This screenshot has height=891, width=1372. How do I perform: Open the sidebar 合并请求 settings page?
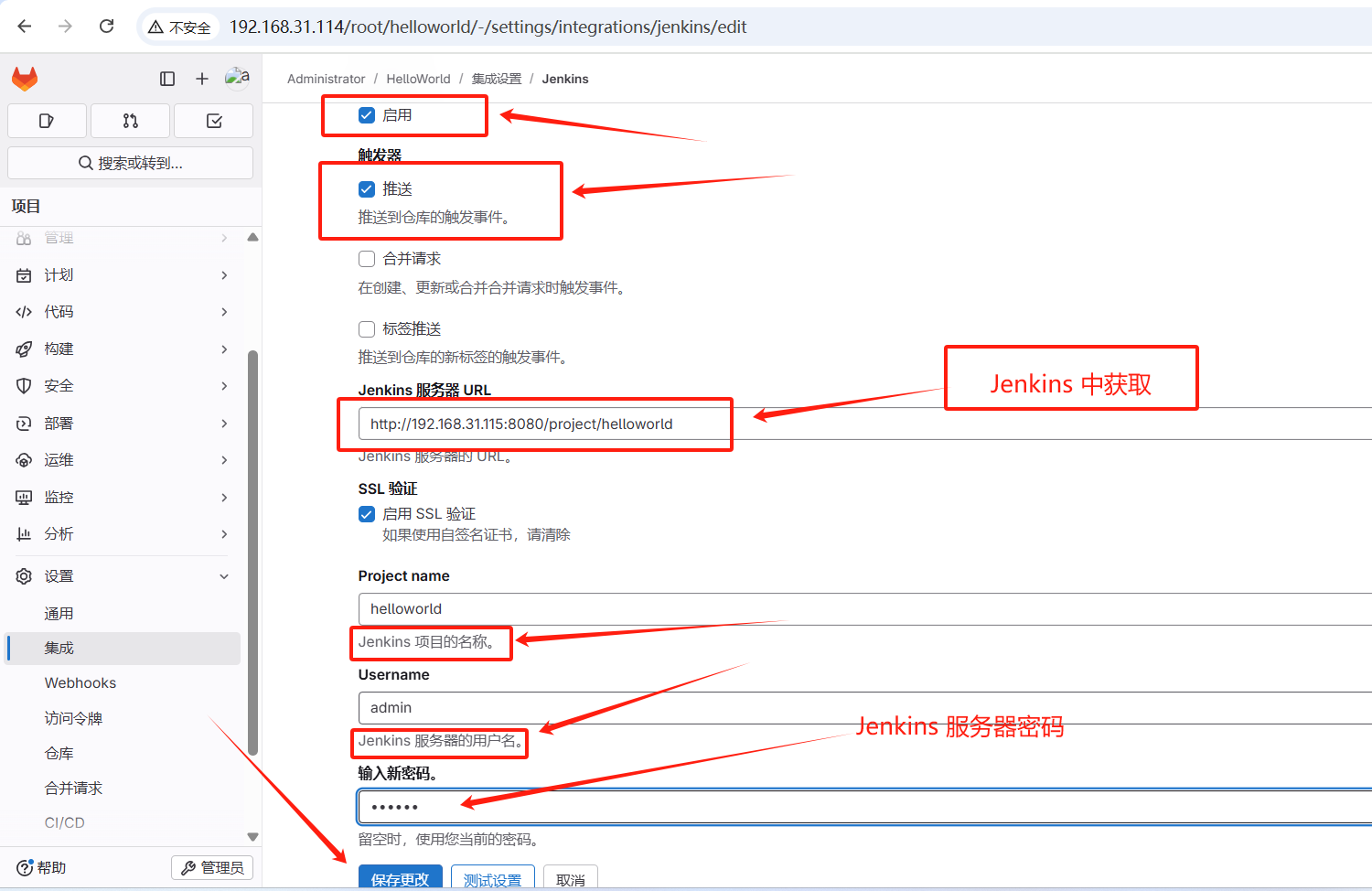click(x=123, y=789)
